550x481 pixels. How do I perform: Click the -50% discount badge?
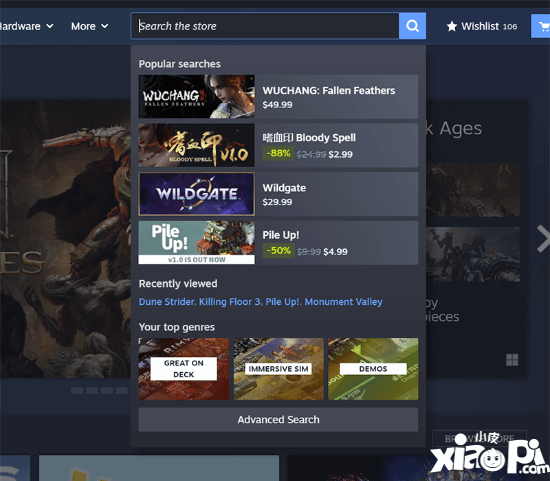(x=278, y=251)
